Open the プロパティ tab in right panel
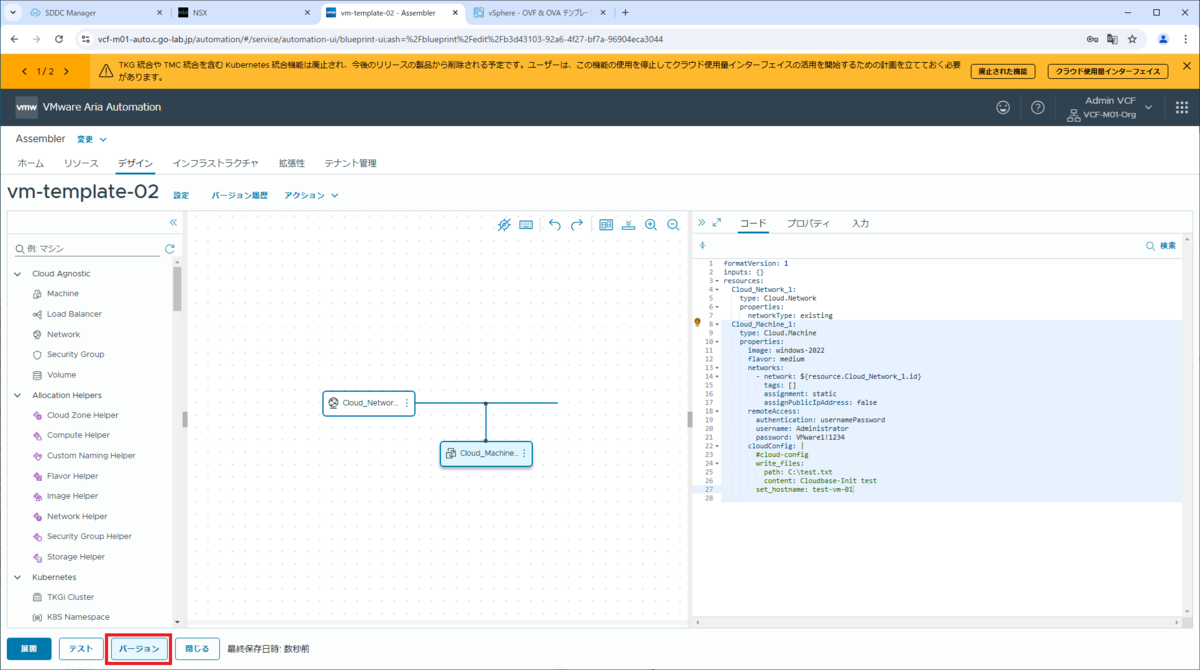 tap(808, 223)
